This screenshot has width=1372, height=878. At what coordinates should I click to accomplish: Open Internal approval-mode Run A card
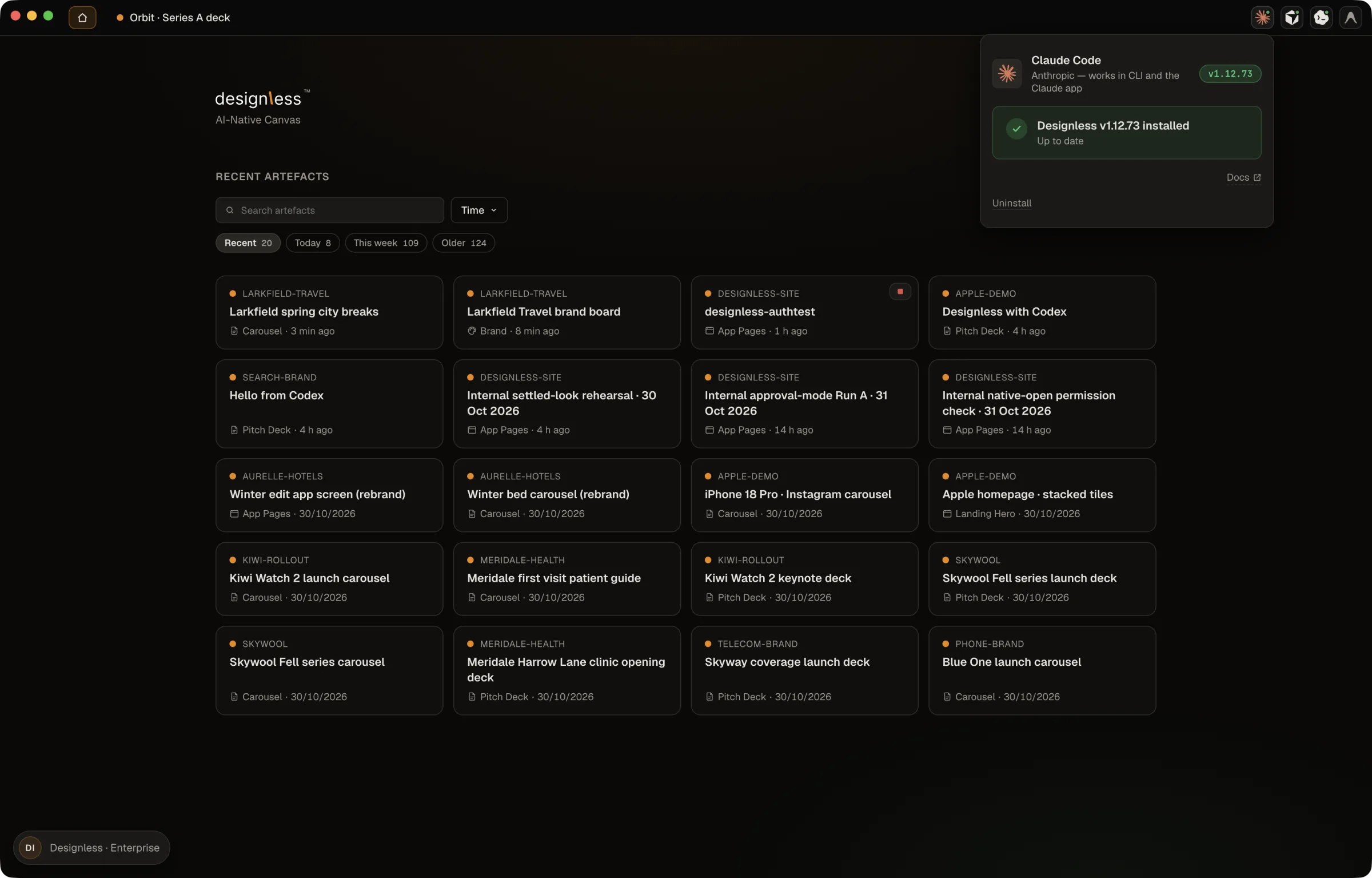pos(804,404)
